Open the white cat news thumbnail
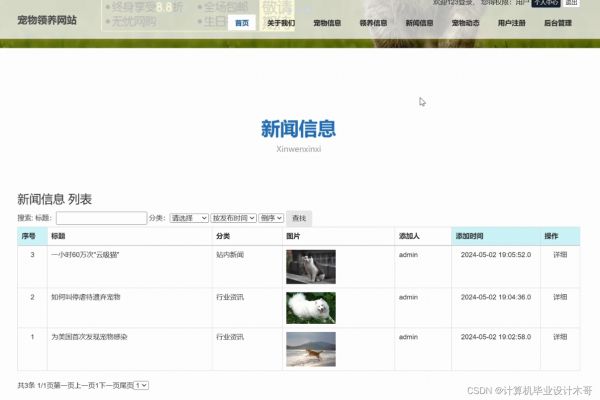600x400 pixels. (x=310, y=267)
